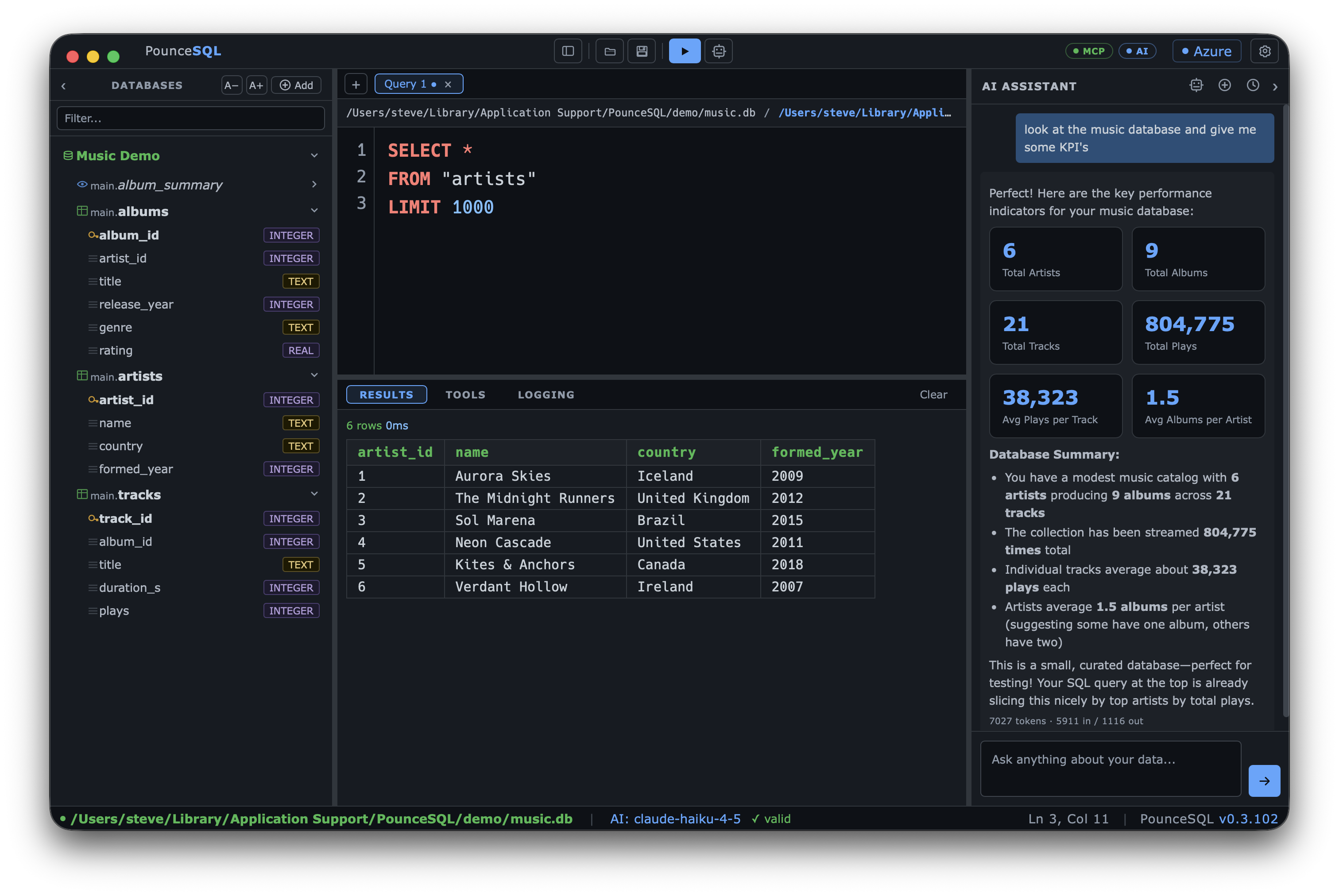Open settings gear icon
The width and height of the screenshot is (1339, 896).
click(1265, 51)
